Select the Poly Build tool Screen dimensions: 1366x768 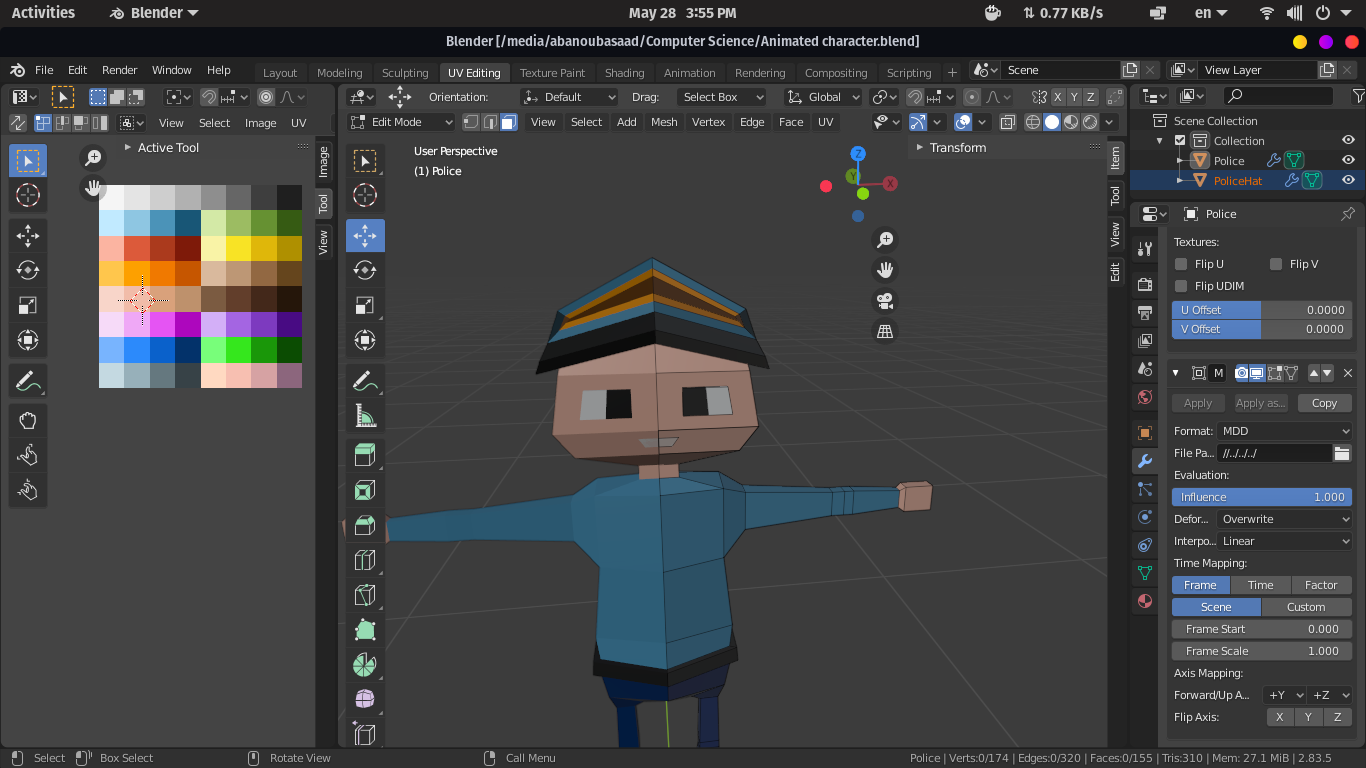(x=365, y=630)
